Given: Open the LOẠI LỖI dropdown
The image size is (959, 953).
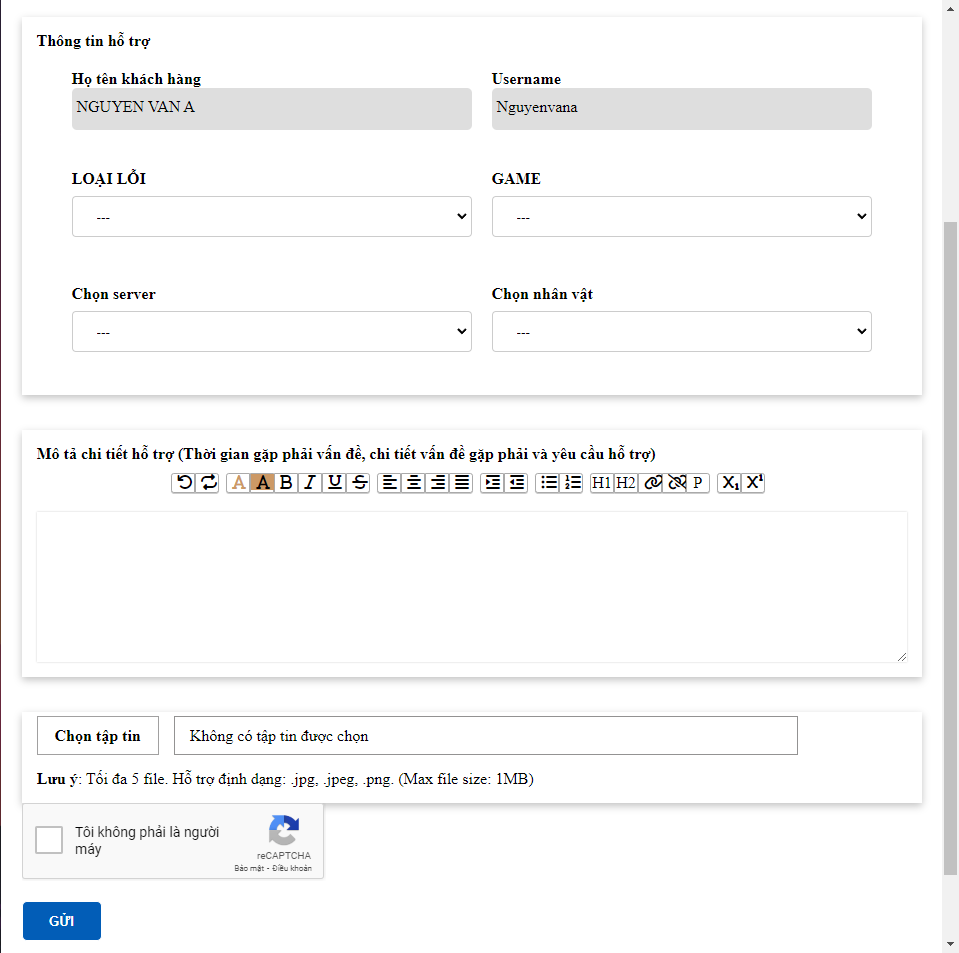Looking at the screenshot, I should click(x=271, y=217).
